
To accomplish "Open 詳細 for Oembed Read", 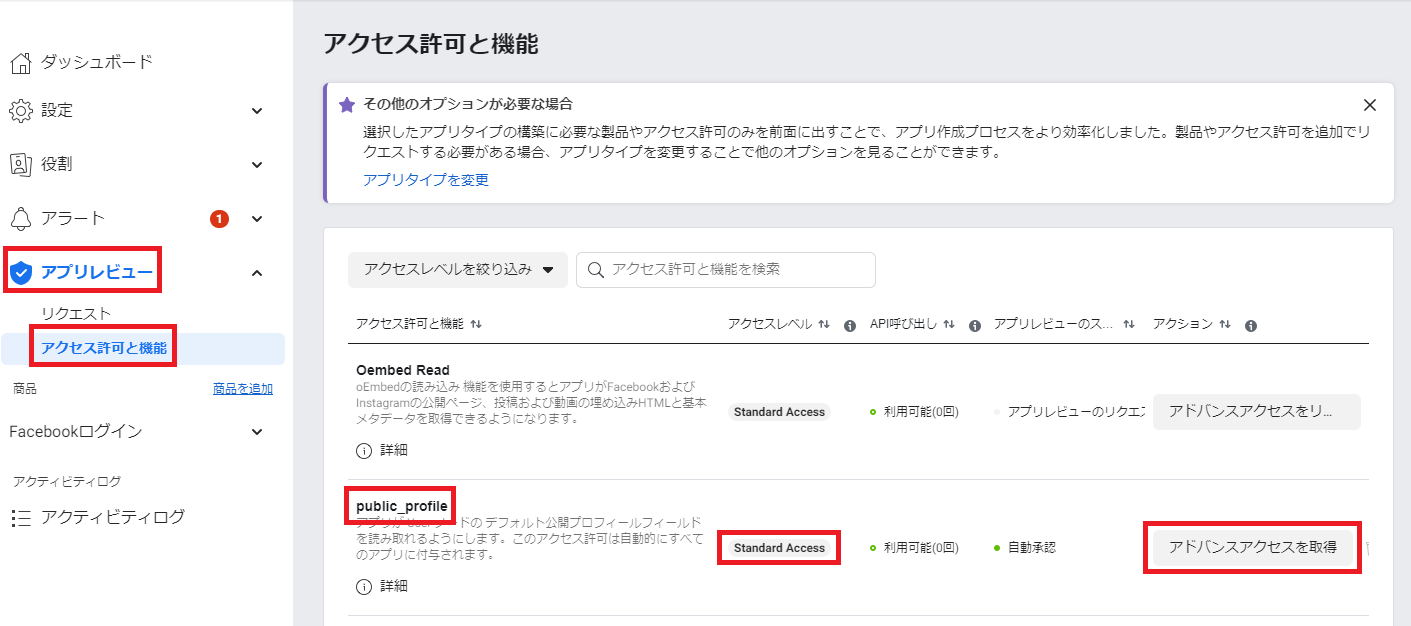I will tap(394, 450).
